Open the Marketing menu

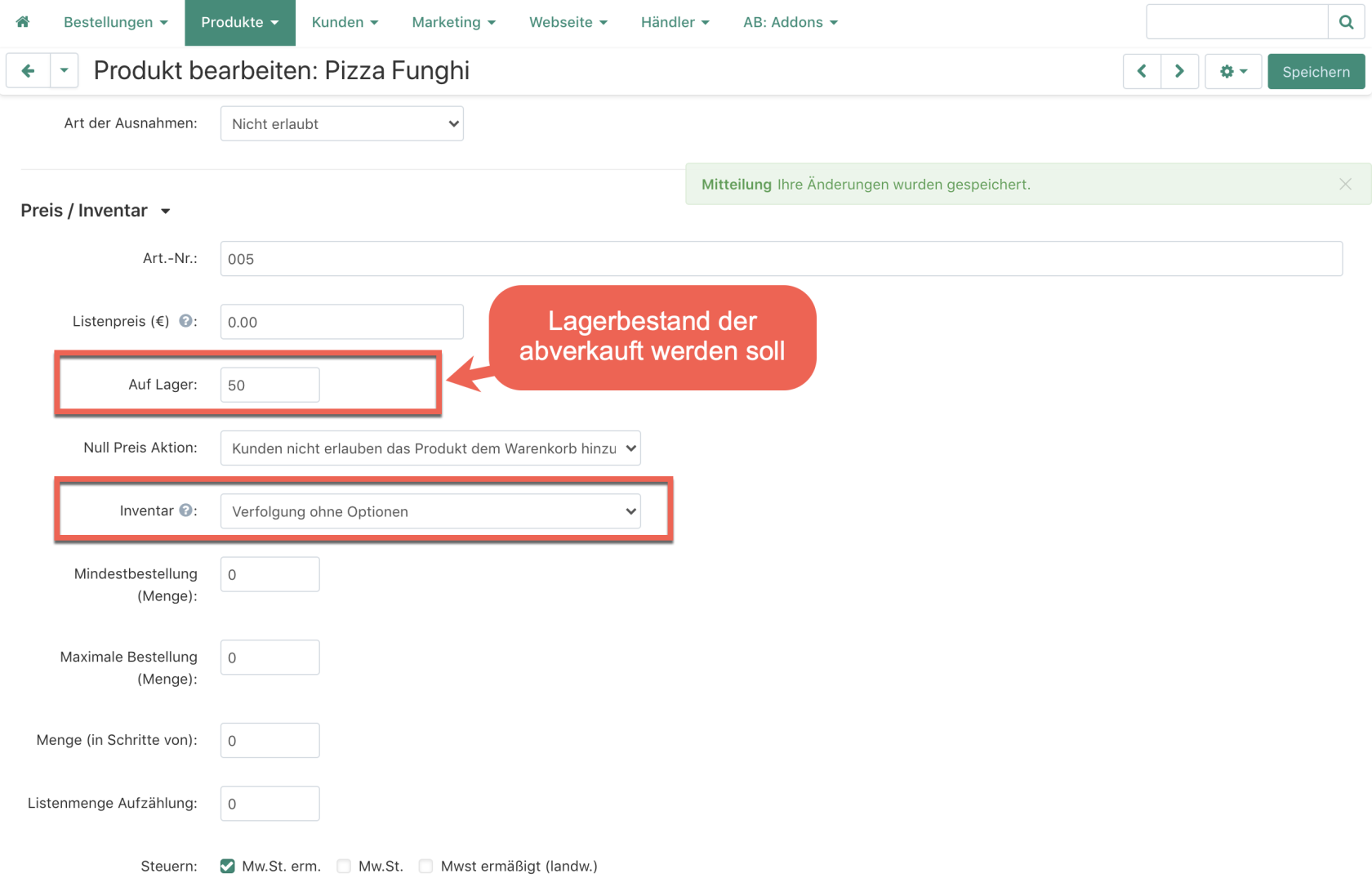point(453,22)
